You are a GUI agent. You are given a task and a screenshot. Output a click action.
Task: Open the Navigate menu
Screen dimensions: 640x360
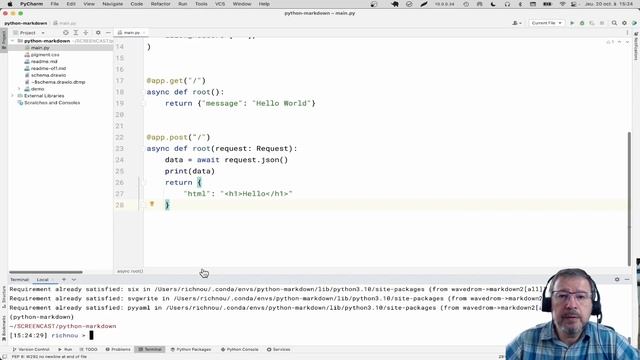coord(113,4)
